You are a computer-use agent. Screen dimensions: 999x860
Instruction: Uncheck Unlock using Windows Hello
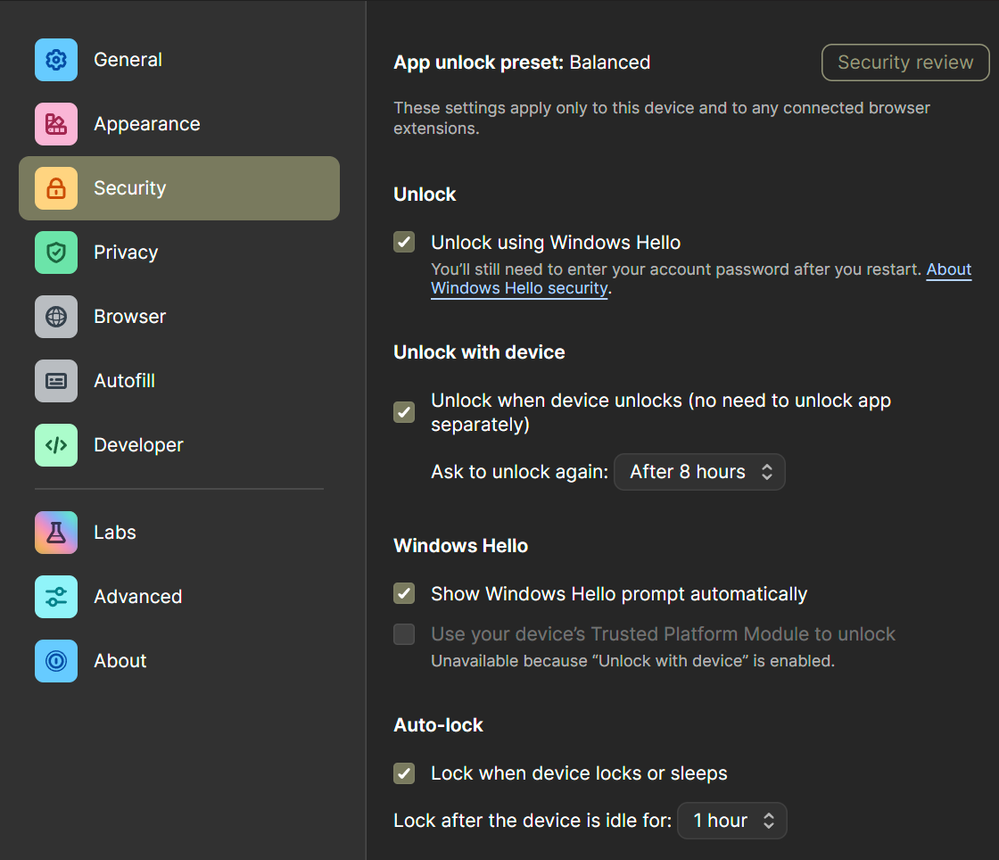pyautogui.click(x=404, y=242)
